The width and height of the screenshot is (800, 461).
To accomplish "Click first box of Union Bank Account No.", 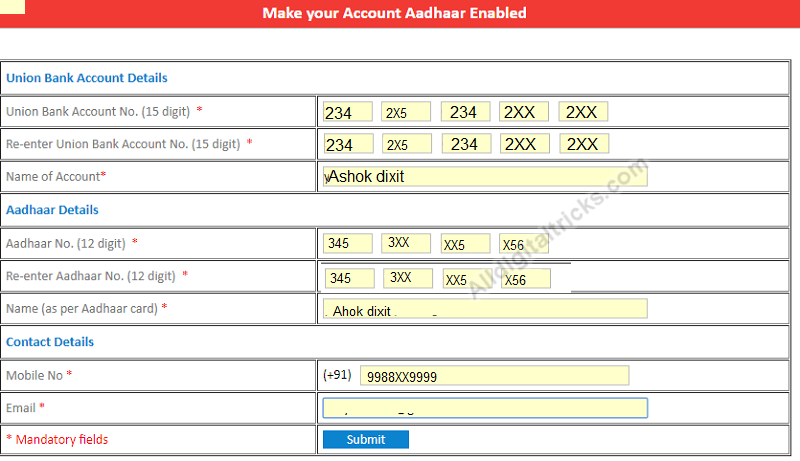I will pos(347,112).
